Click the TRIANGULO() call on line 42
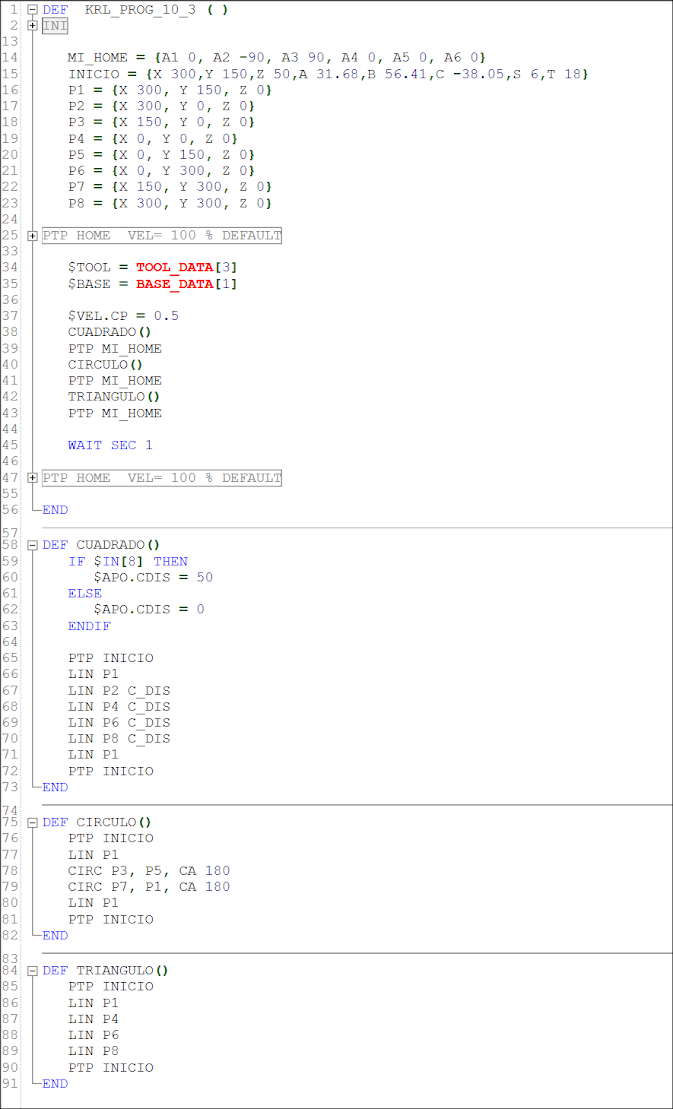 [x=115, y=397]
